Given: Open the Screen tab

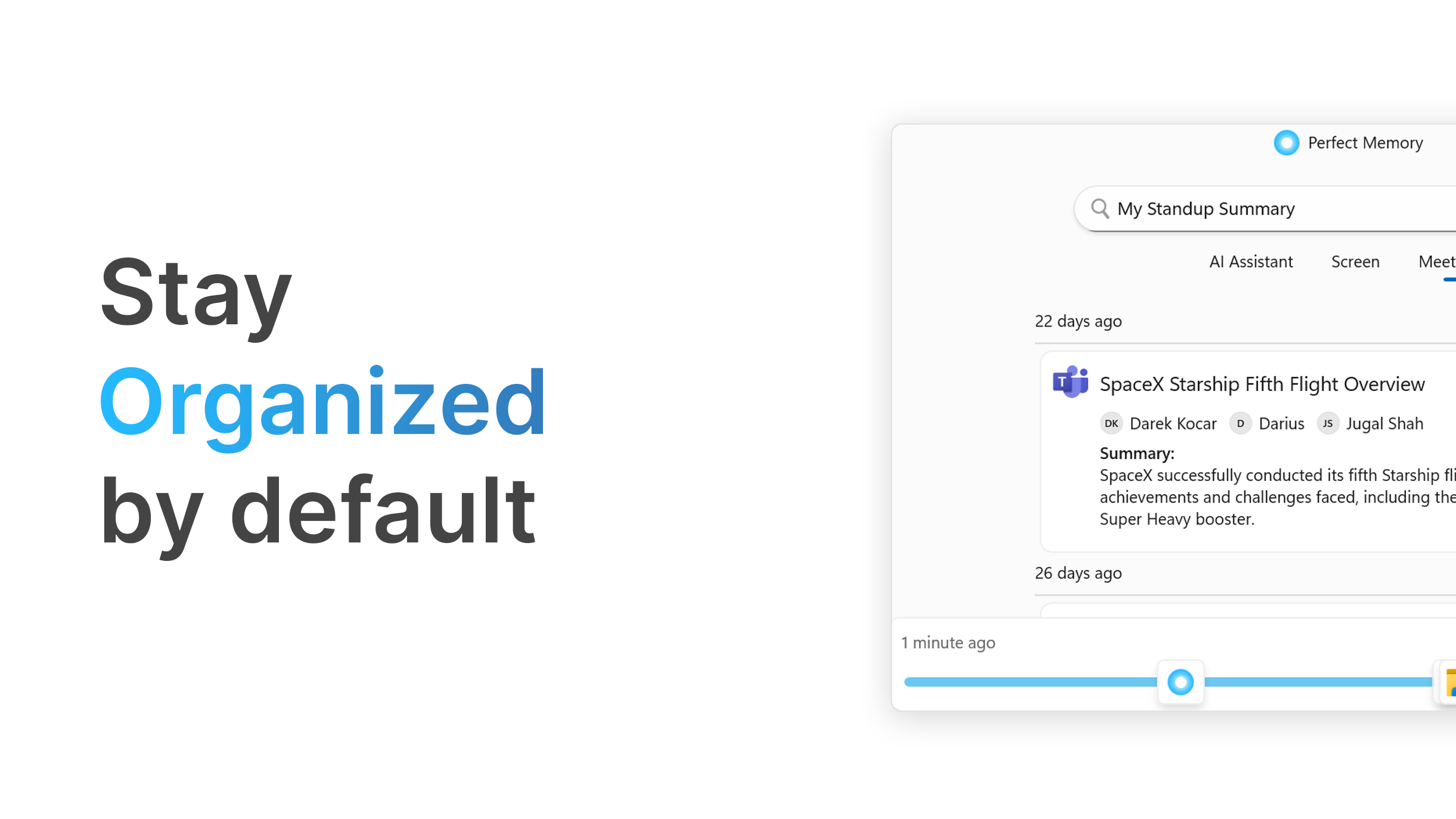Looking at the screenshot, I should (1355, 262).
